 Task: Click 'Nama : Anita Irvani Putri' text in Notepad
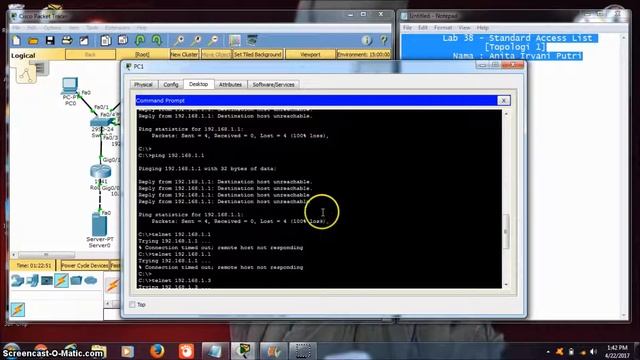tap(517, 56)
